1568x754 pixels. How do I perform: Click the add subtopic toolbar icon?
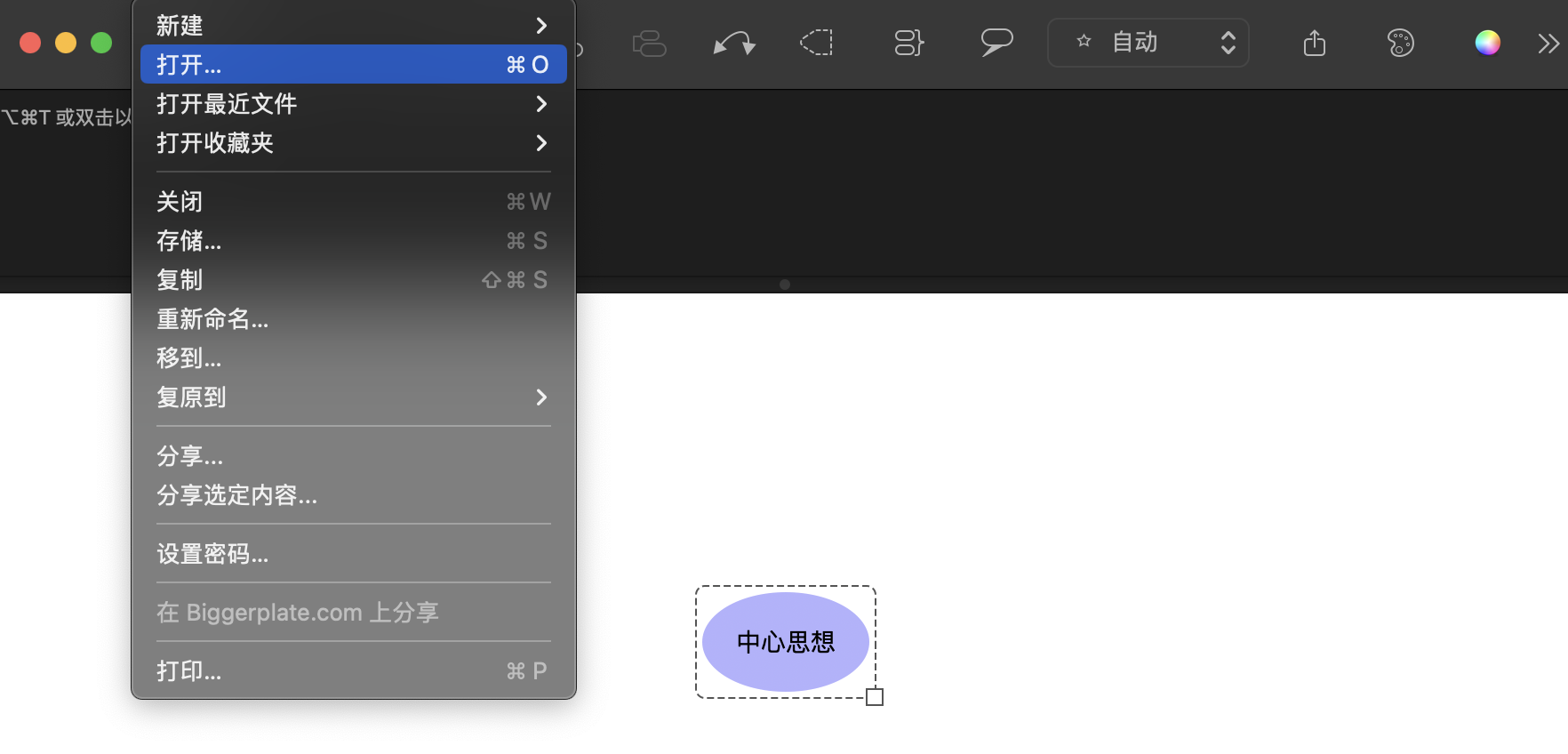click(x=649, y=43)
